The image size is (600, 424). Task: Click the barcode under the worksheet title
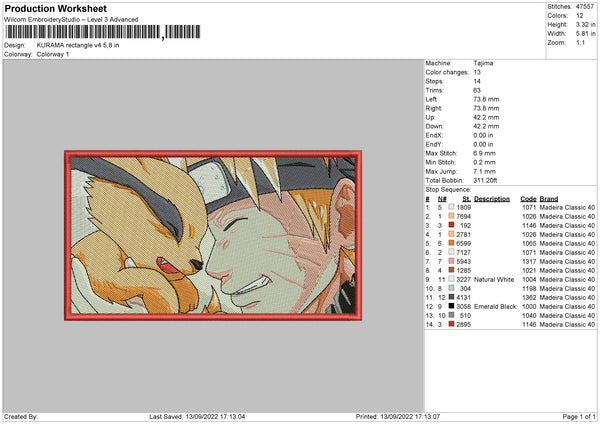coord(103,32)
